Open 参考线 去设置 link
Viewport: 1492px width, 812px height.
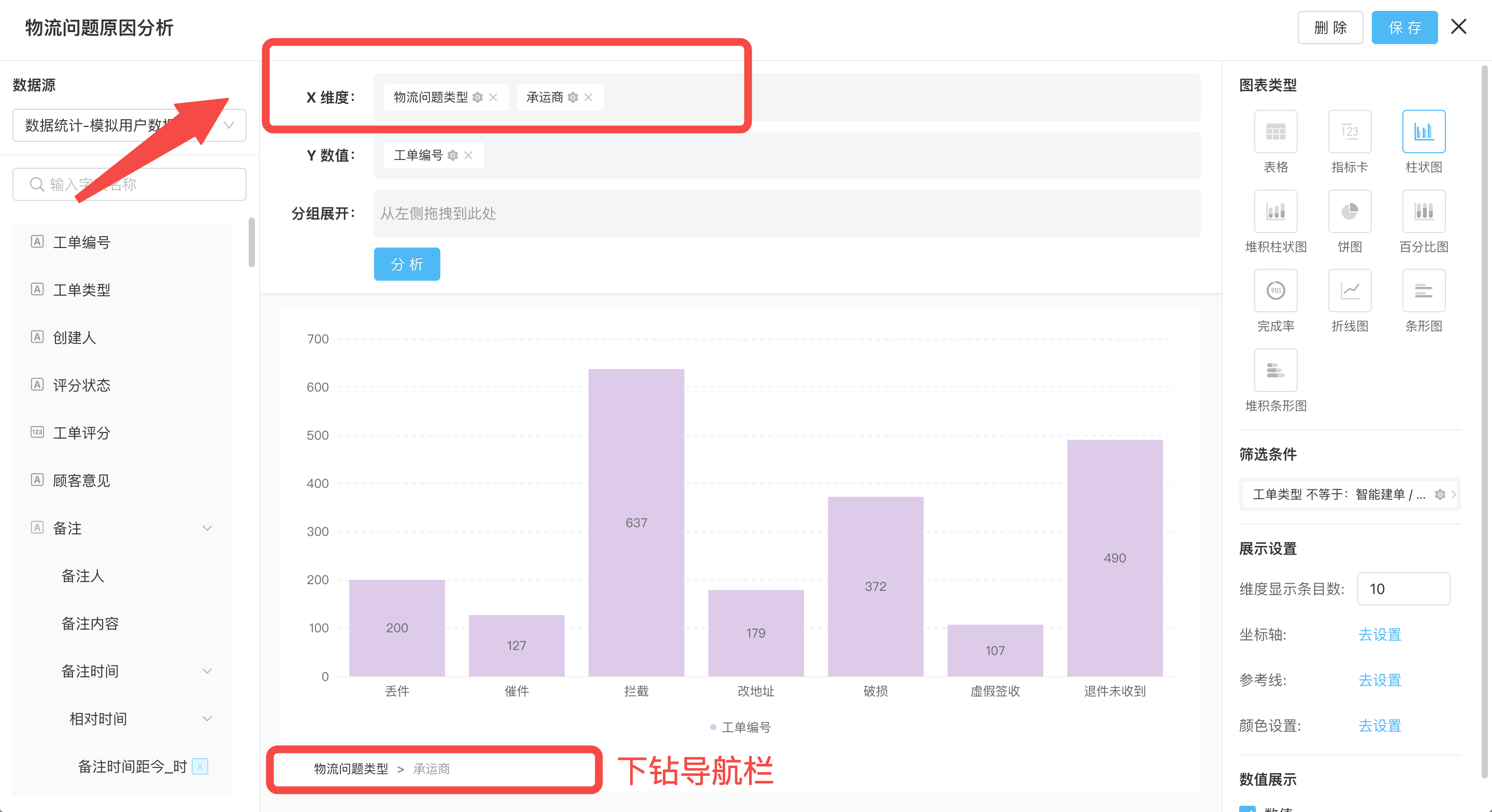click(1380, 680)
